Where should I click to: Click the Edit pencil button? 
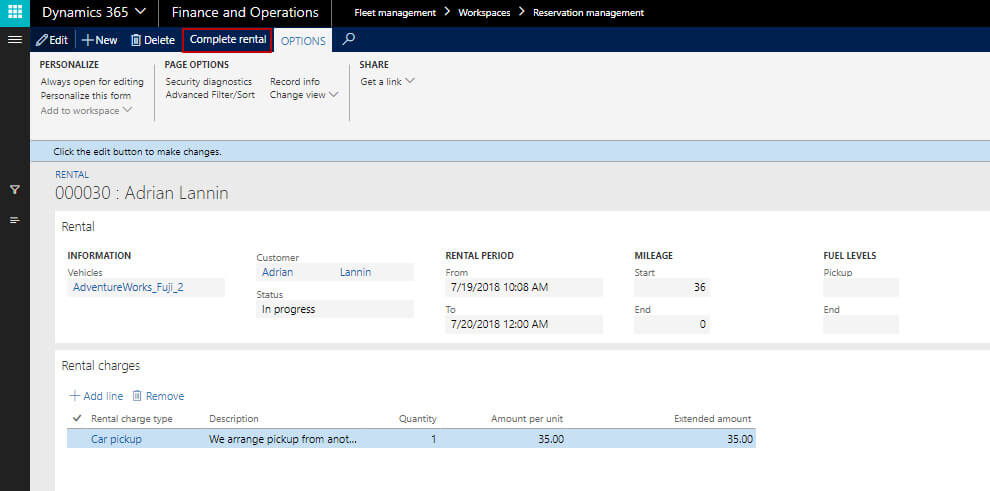coord(52,40)
